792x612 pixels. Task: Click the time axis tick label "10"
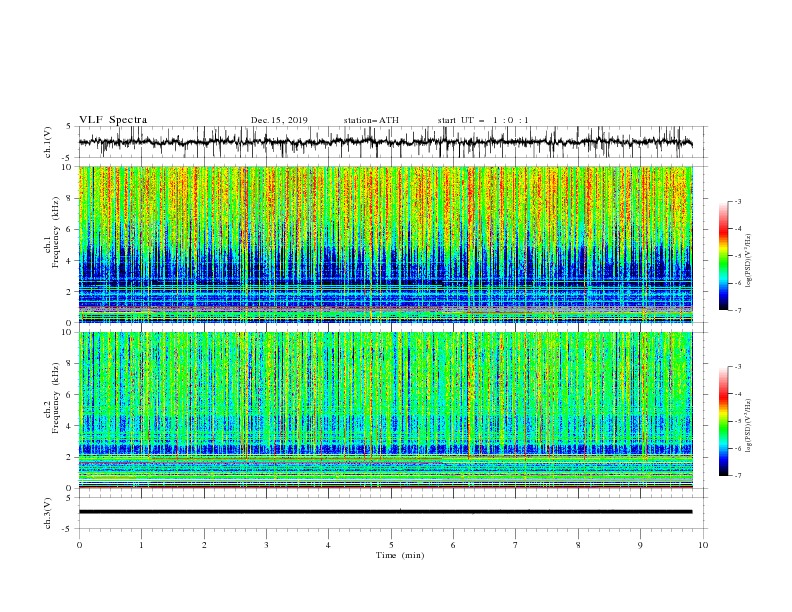pos(703,545)
